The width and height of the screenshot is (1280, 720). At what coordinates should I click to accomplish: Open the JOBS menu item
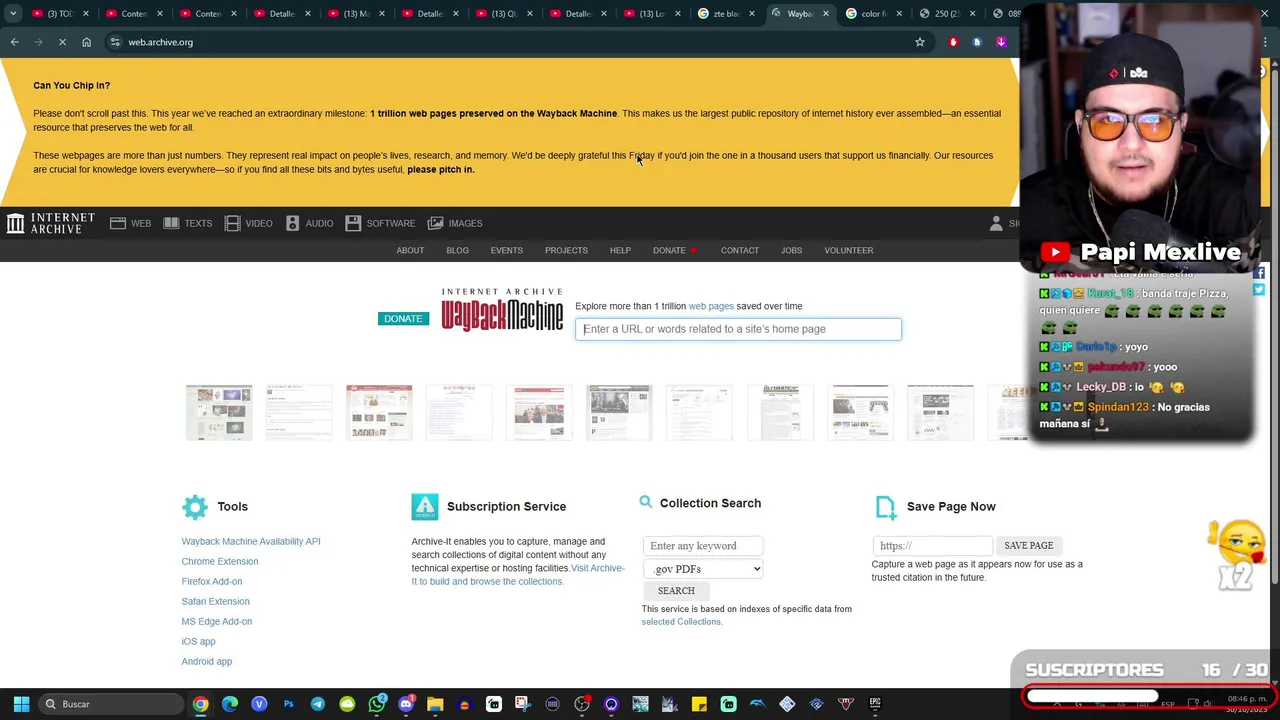[x=791, y=250]
